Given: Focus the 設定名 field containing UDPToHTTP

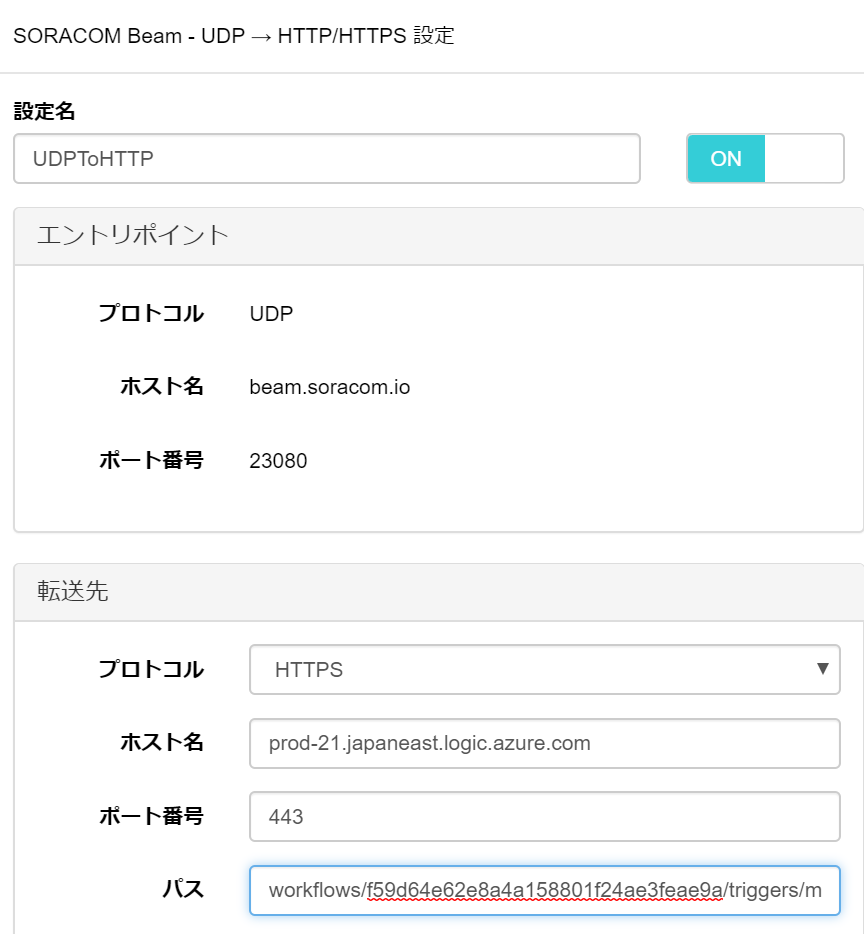Looking at the screenshot, I should point(326,159).
